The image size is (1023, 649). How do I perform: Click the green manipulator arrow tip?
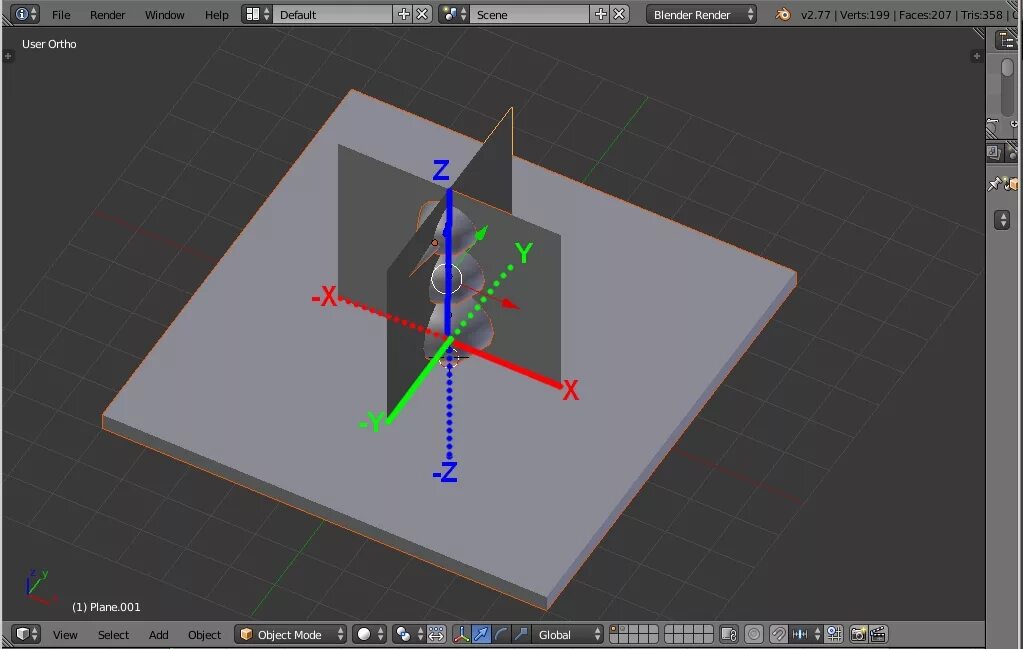point(481,233)
